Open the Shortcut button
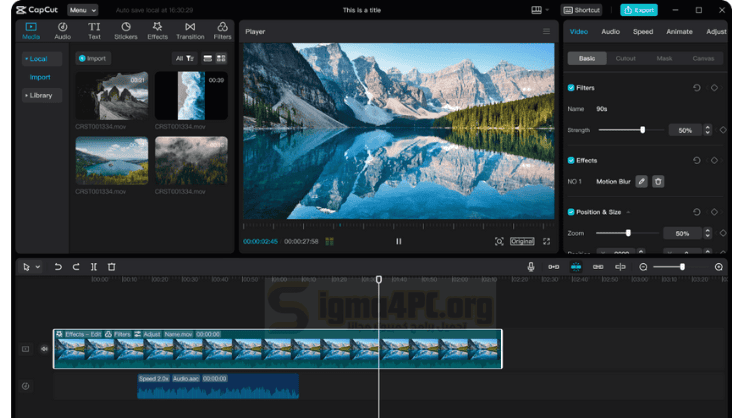This screenshot has width=743, height=418. (581, 10)
